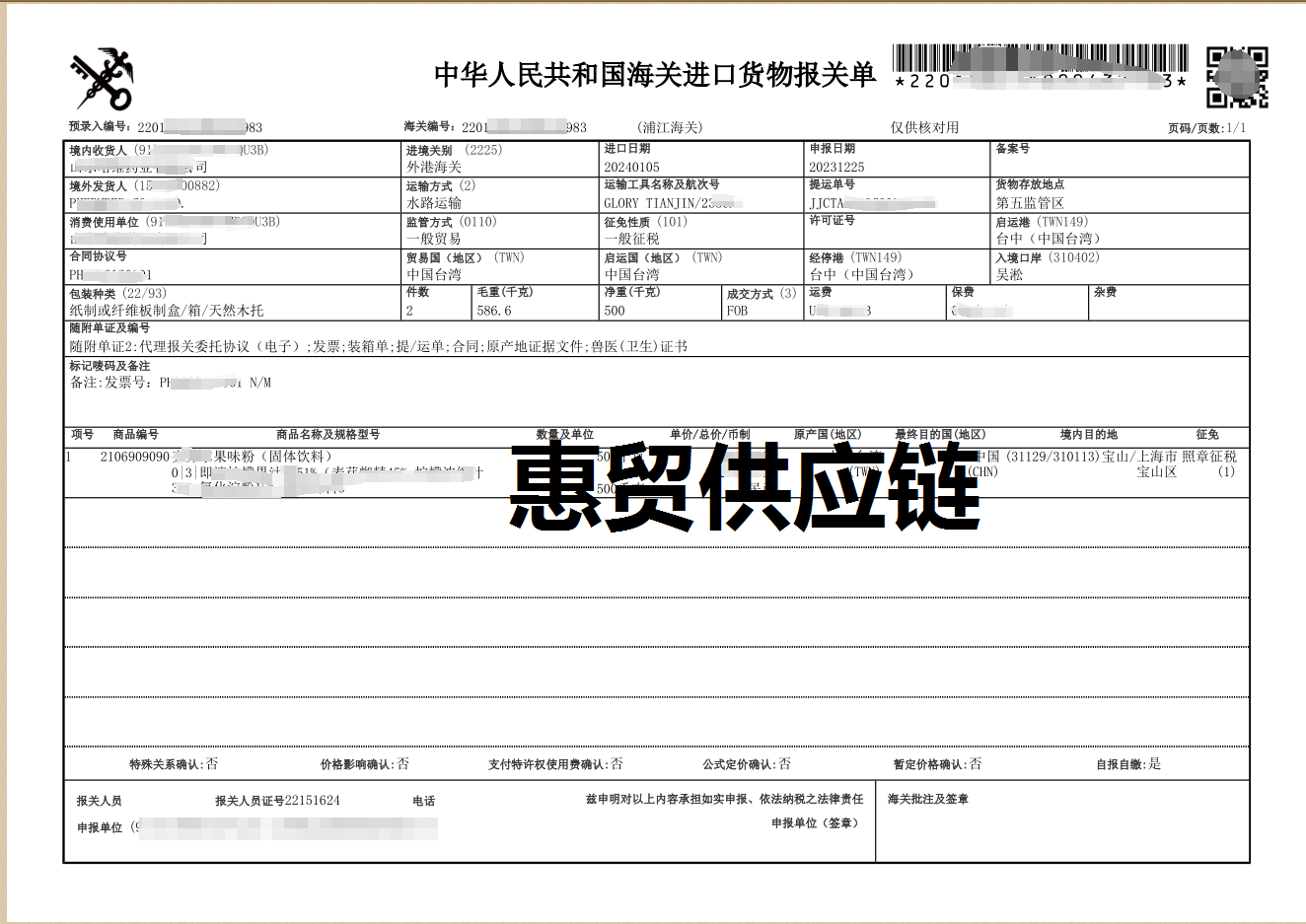
Task: Select the 一般征税 value
Action: pos(631,238)
